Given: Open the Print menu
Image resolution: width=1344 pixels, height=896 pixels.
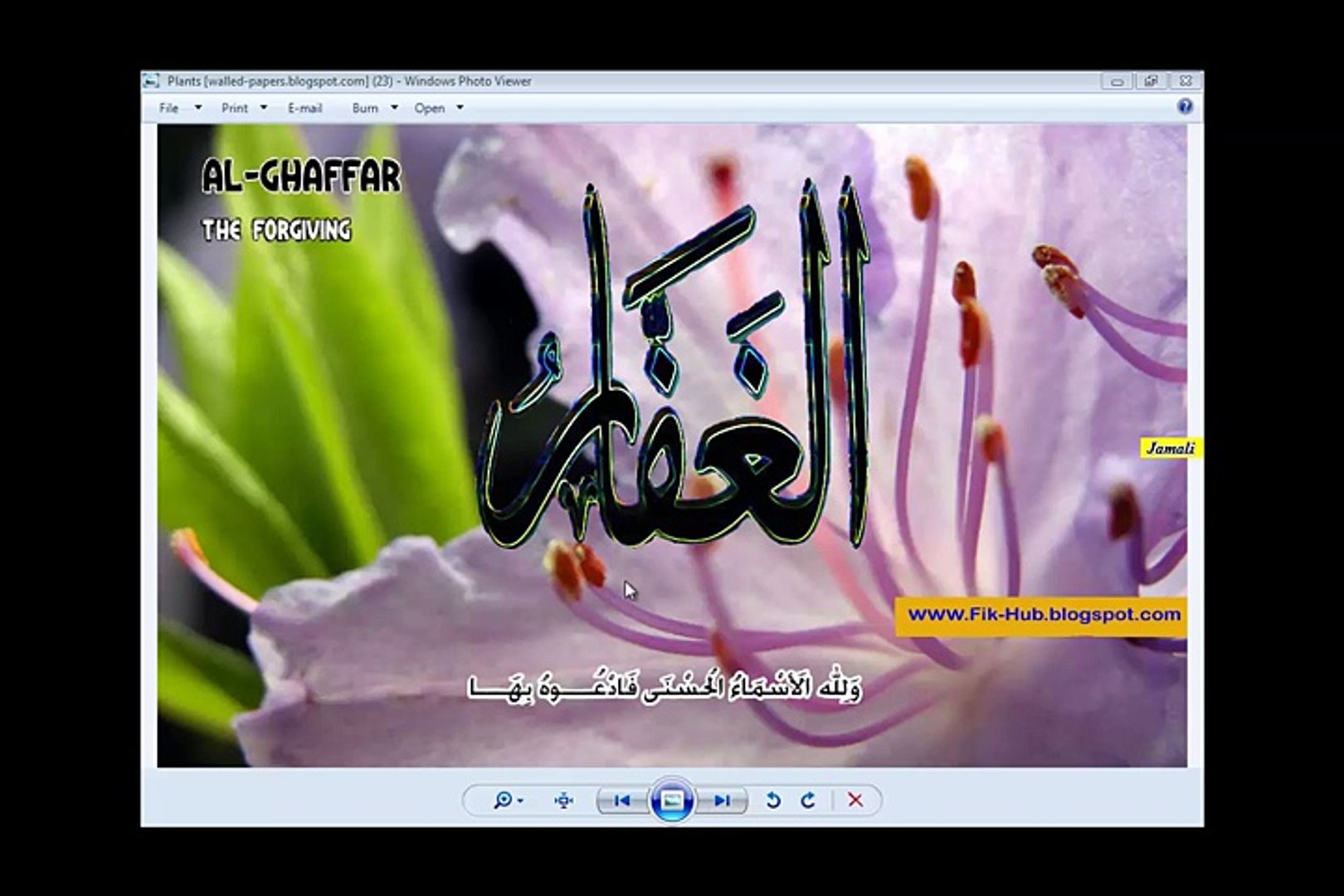Looking at the screenshot, I should (235, 108).
